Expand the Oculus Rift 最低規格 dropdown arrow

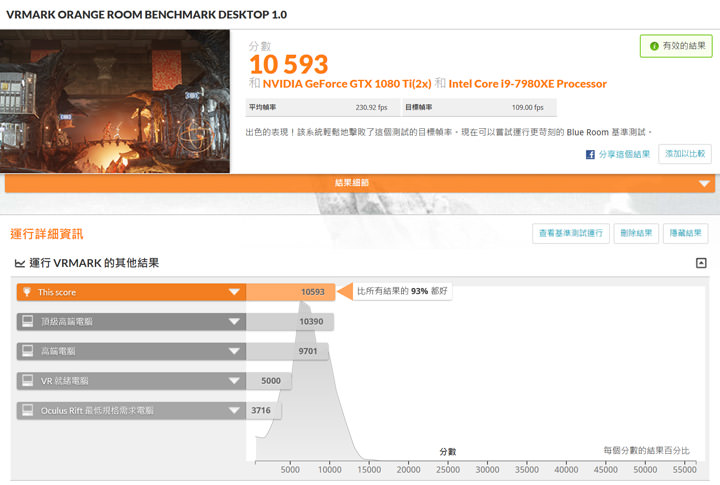tap(234, 410)
